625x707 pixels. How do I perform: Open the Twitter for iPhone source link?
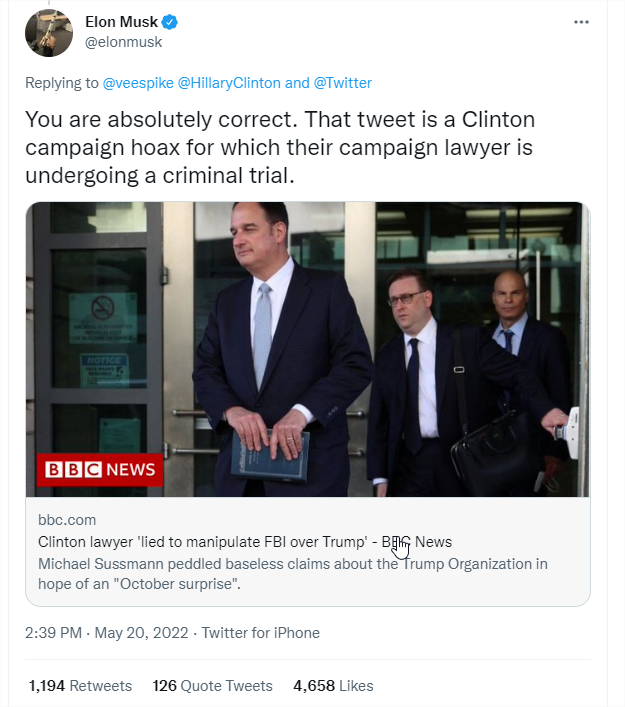(261, 633)
